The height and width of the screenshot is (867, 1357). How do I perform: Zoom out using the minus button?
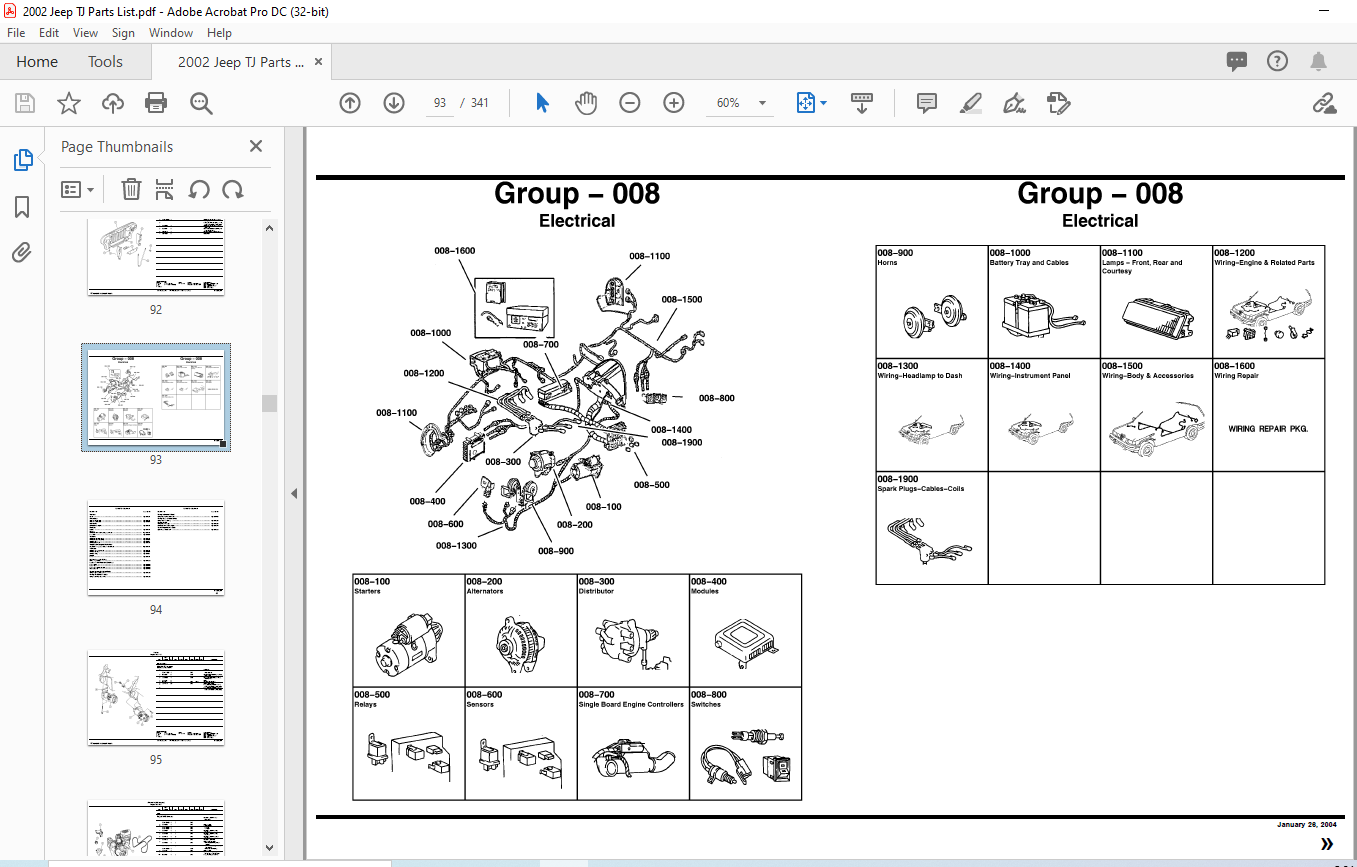(630, 103)
